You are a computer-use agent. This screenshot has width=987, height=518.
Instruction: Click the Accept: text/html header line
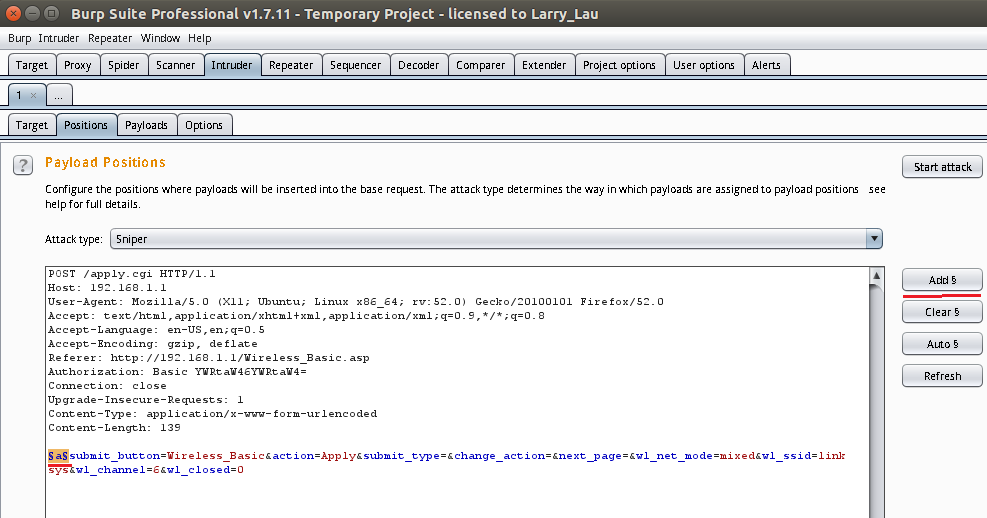pyautogui.click(x=296, y=315)
